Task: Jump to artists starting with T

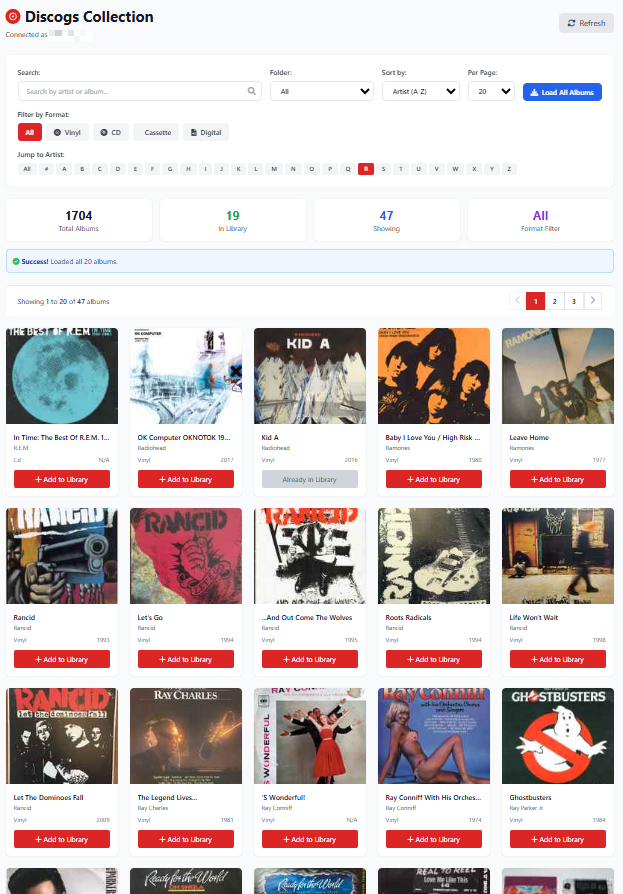Action: [401, 169]
